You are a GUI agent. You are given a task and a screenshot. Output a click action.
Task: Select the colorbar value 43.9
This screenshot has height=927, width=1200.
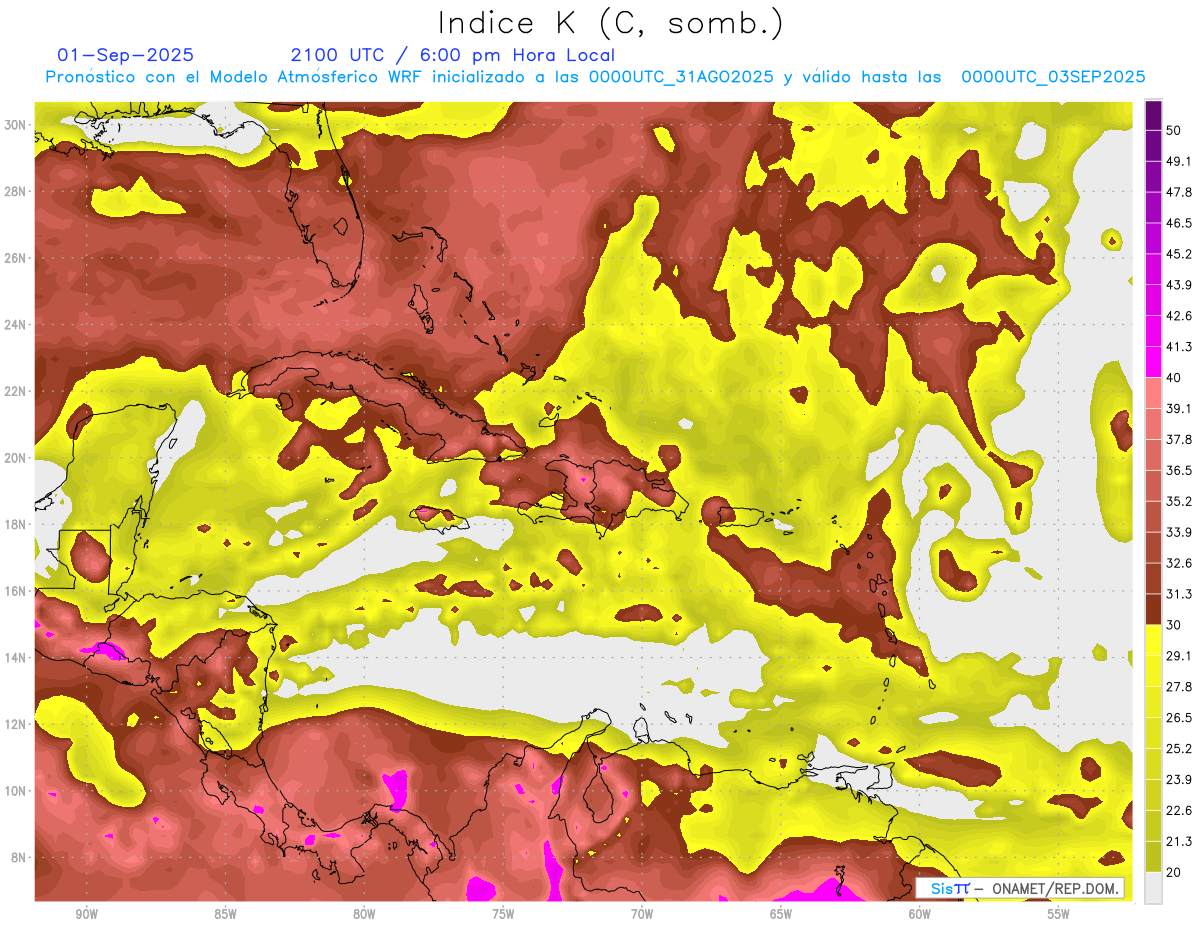[x=1178, y=285]
